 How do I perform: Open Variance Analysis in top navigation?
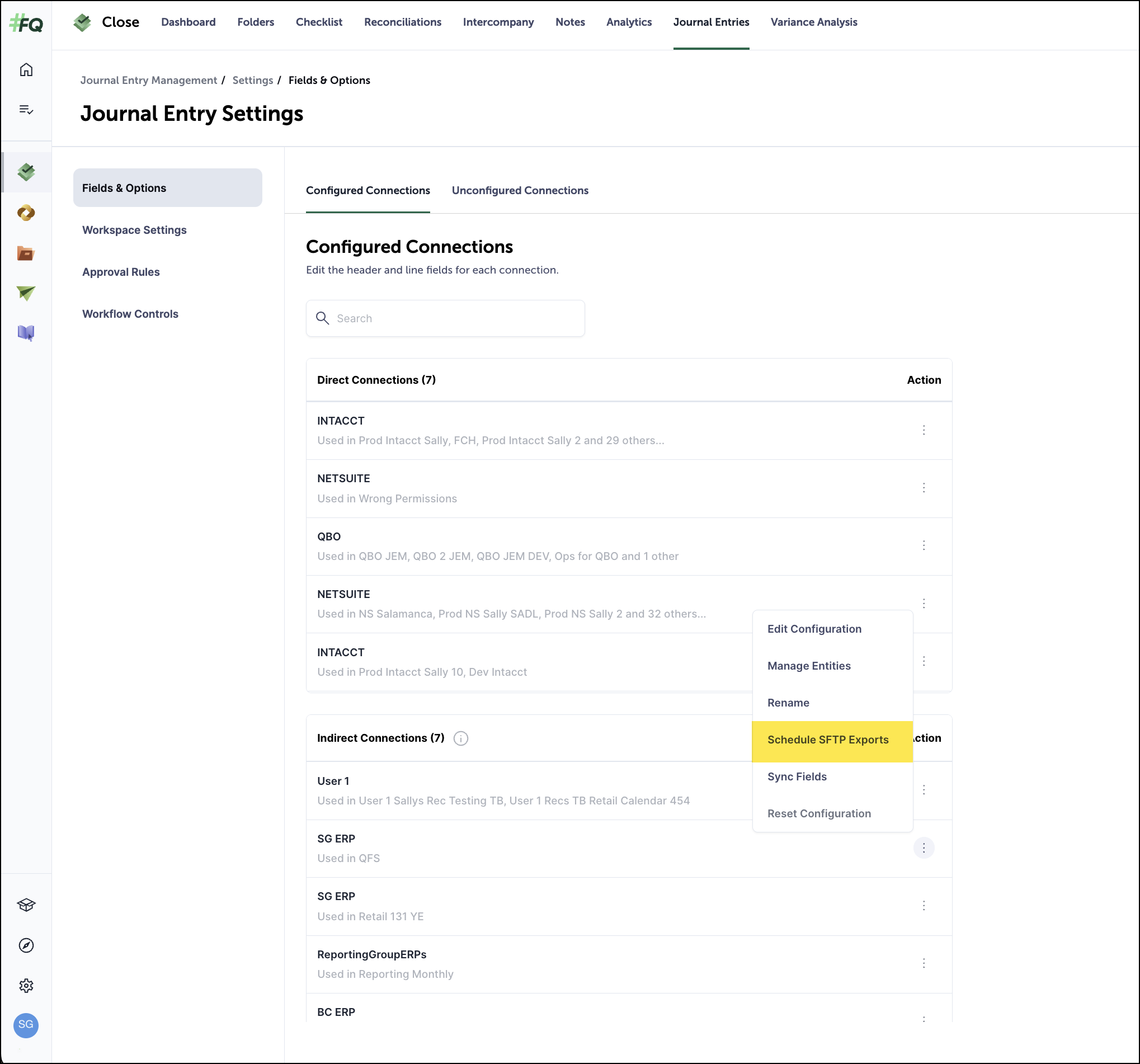pyautogui.click(x=813, y=22)
